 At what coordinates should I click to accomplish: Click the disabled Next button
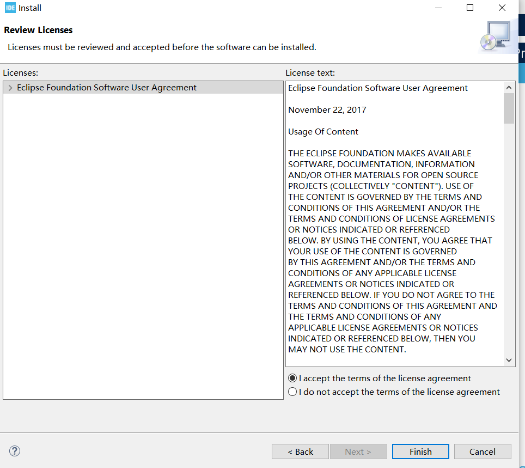[x=358, y=452]
